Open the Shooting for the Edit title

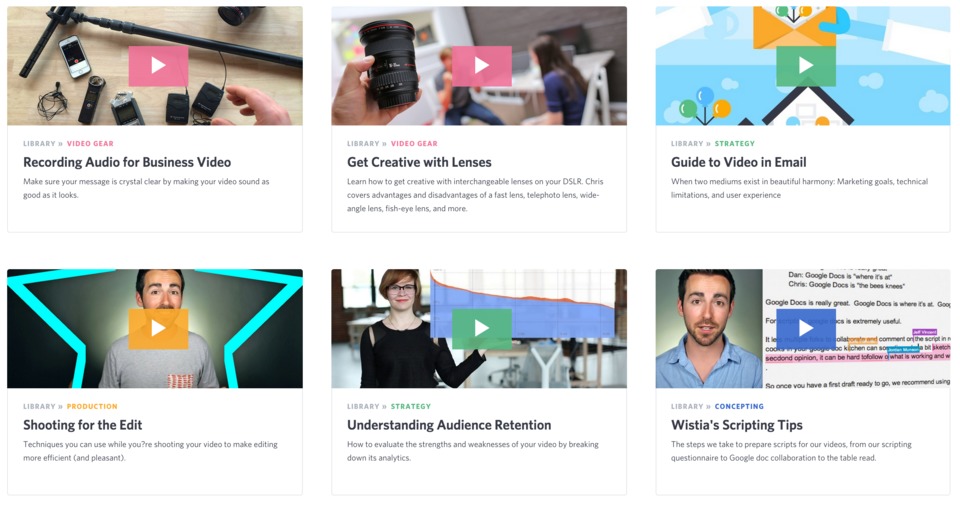(83, 425)
